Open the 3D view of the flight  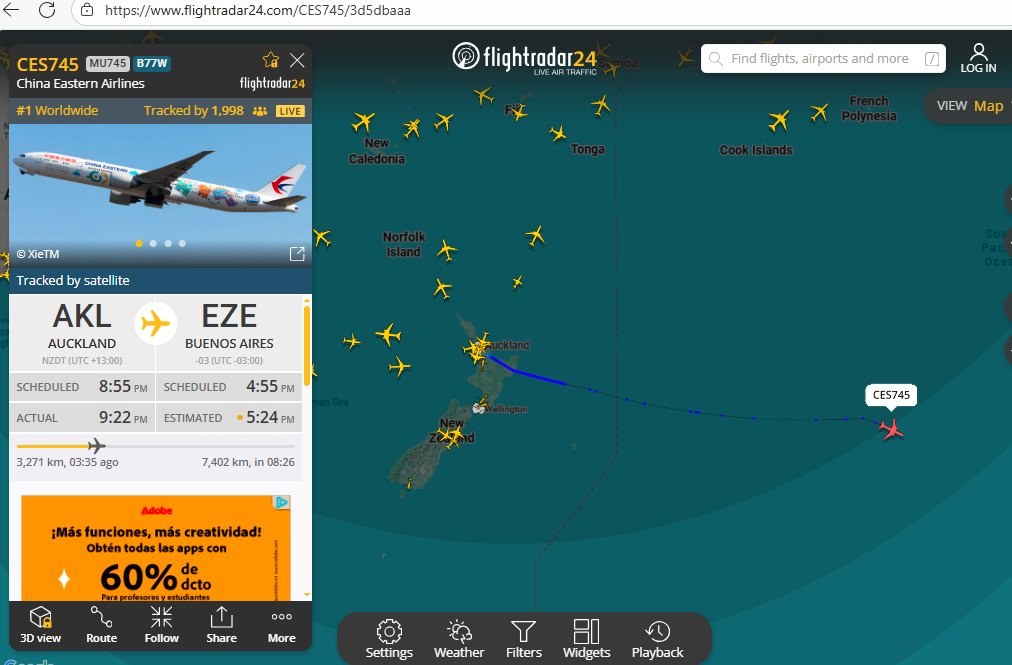coord(40,624)
